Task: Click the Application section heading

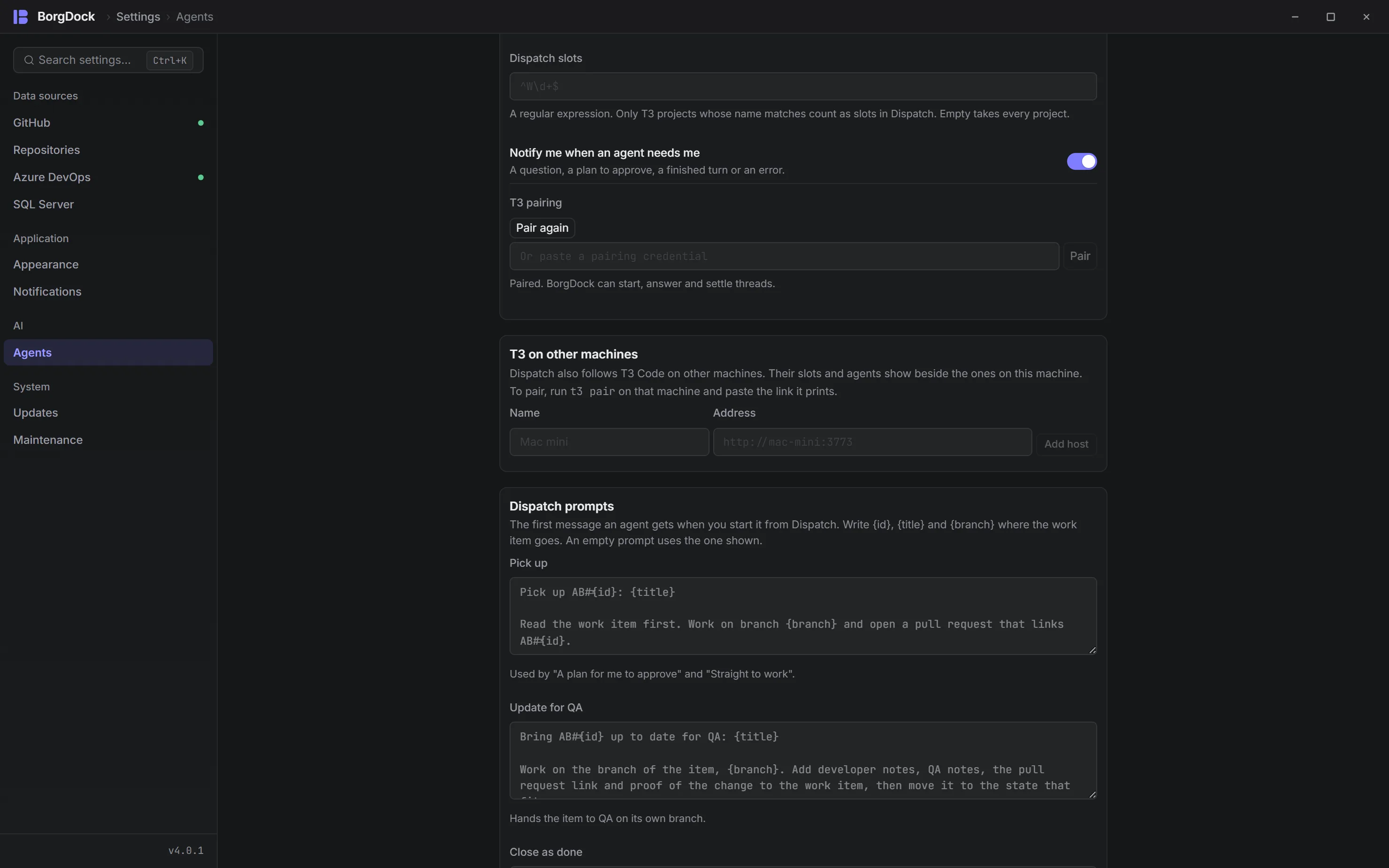Action: (x=41, y=238)
